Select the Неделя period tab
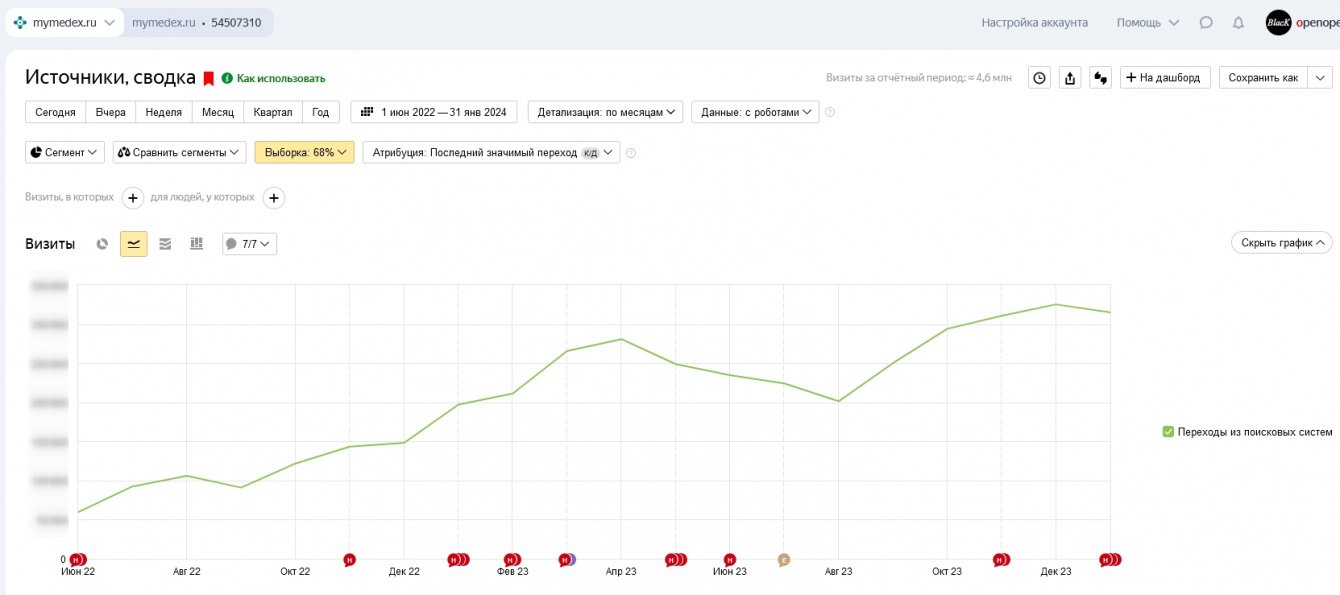1340x595 pixels. 163,112
